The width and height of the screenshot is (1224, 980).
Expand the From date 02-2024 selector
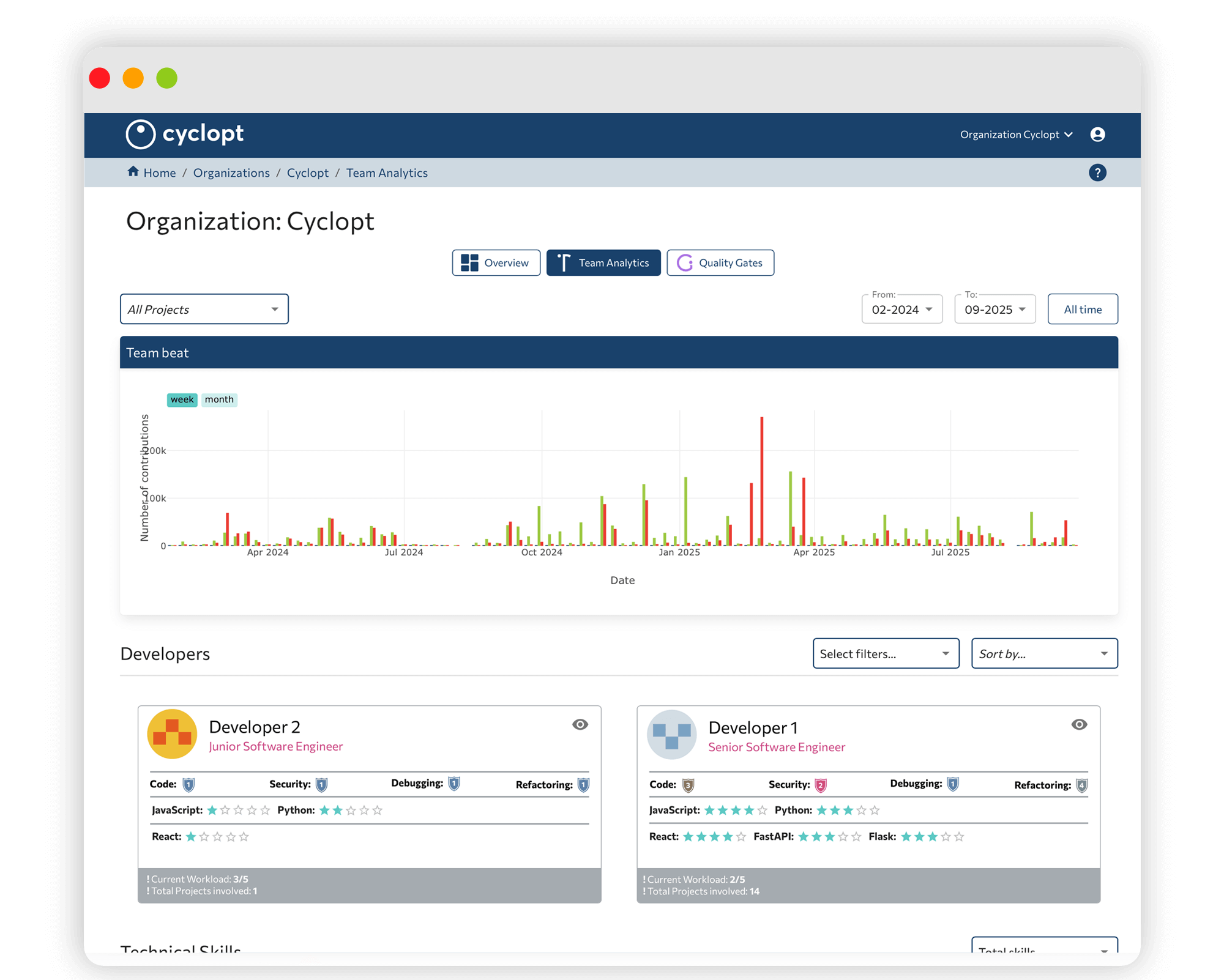click(x=901, y=310)
